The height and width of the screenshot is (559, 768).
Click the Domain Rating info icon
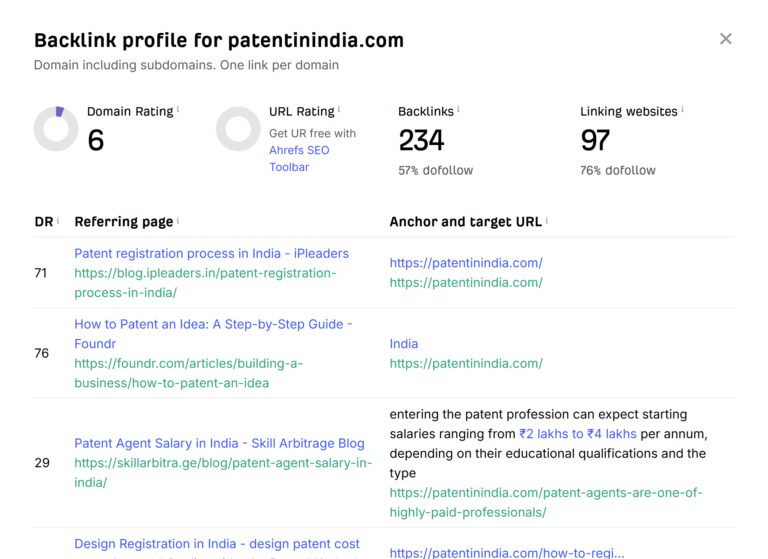(x=178, y=110)
